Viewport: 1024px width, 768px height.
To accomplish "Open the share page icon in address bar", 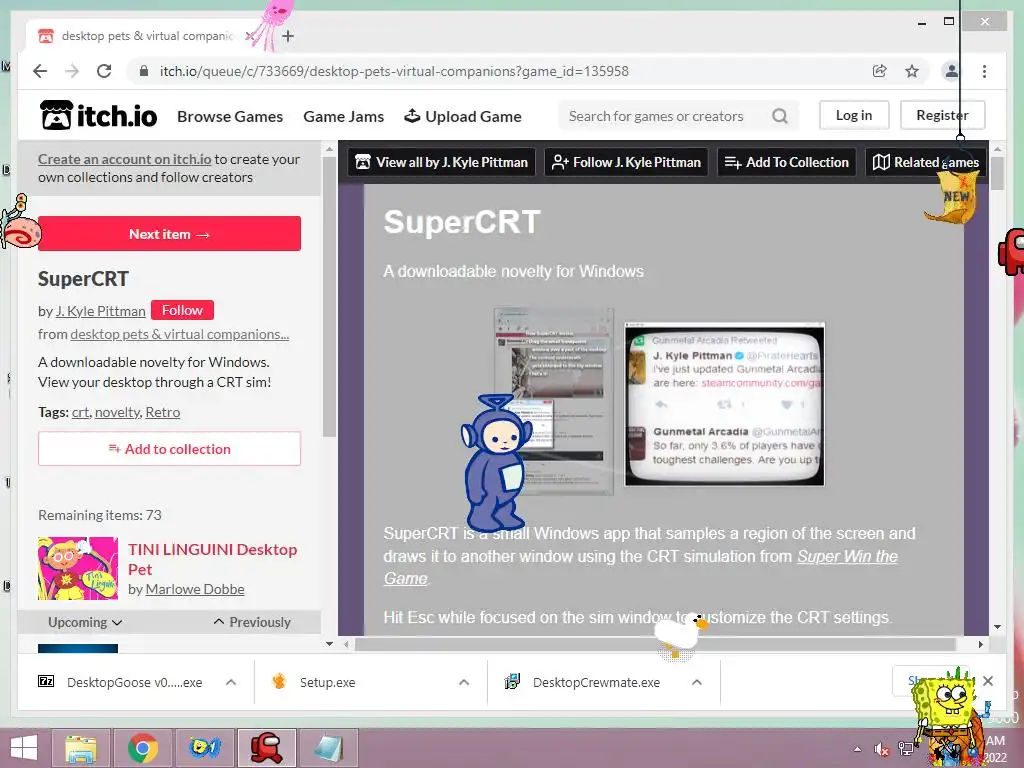I will click(880, 71).
